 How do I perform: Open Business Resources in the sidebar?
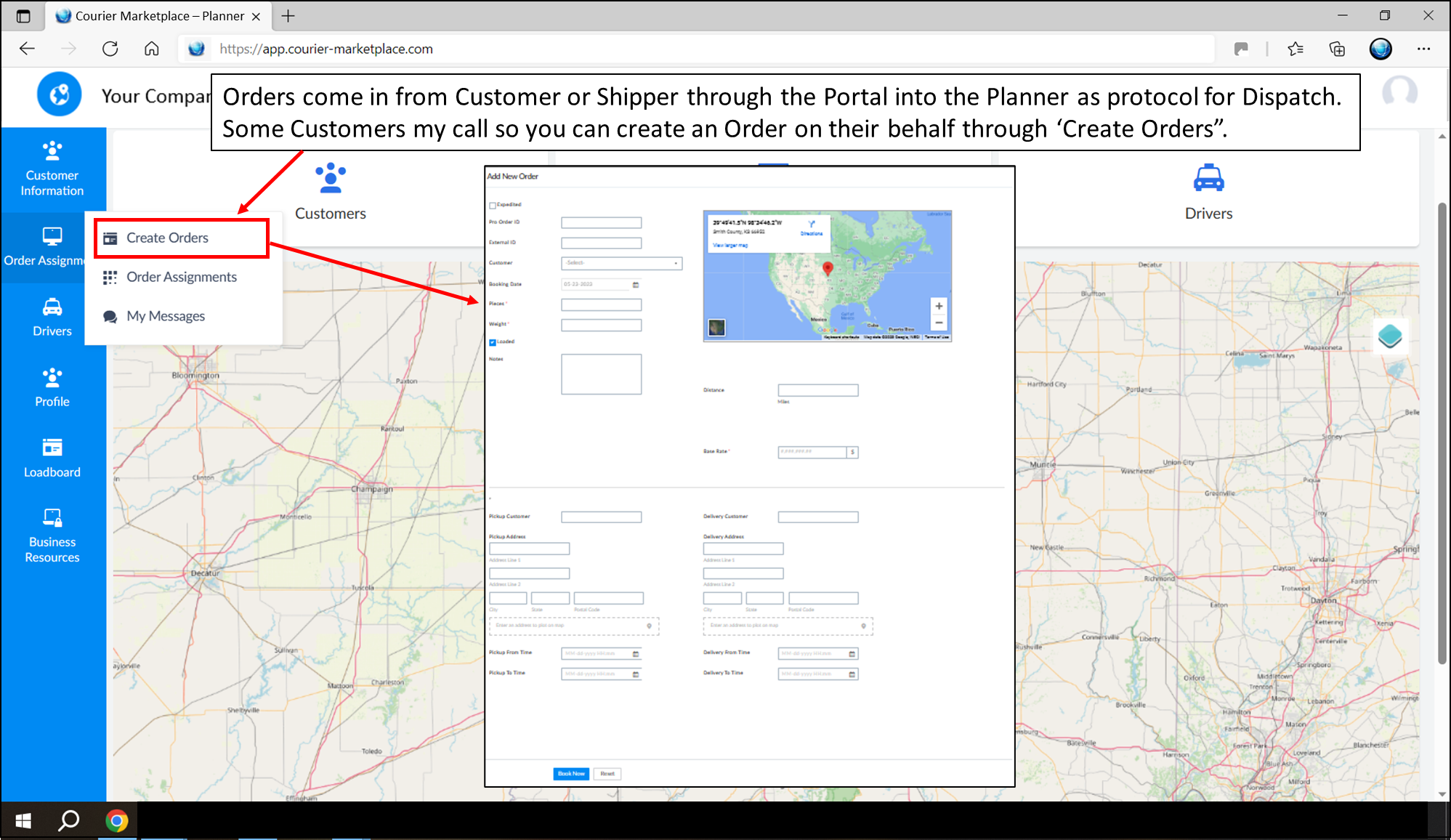[x=52, y=536]
